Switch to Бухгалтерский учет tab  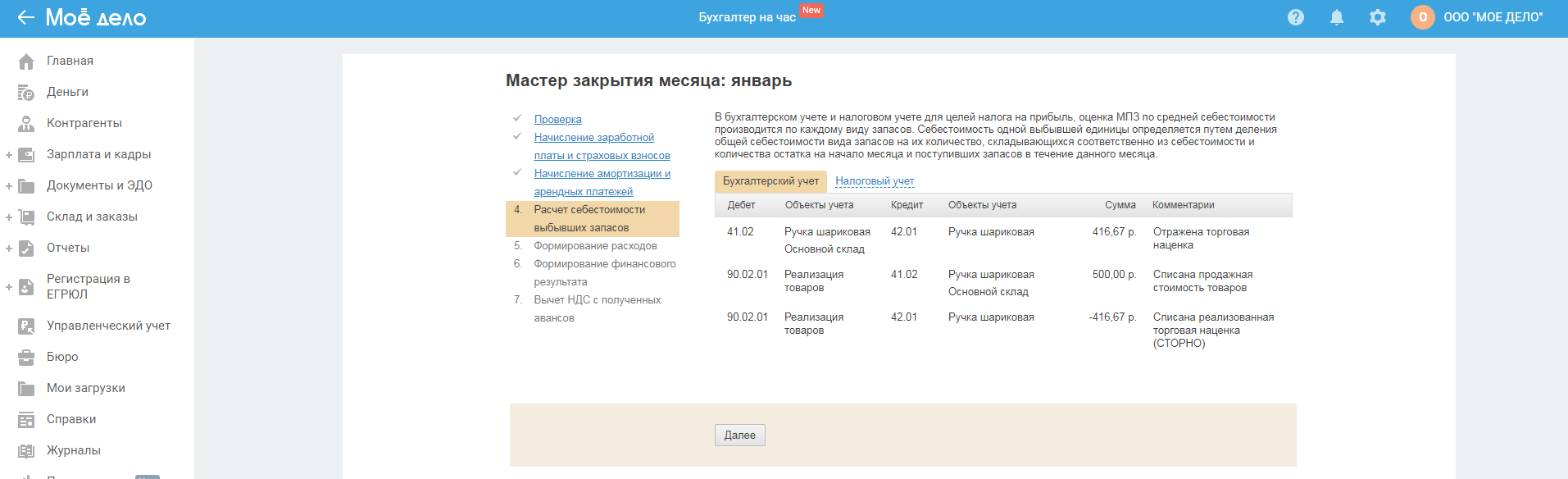pyautogui.click(x=770, y=181)
